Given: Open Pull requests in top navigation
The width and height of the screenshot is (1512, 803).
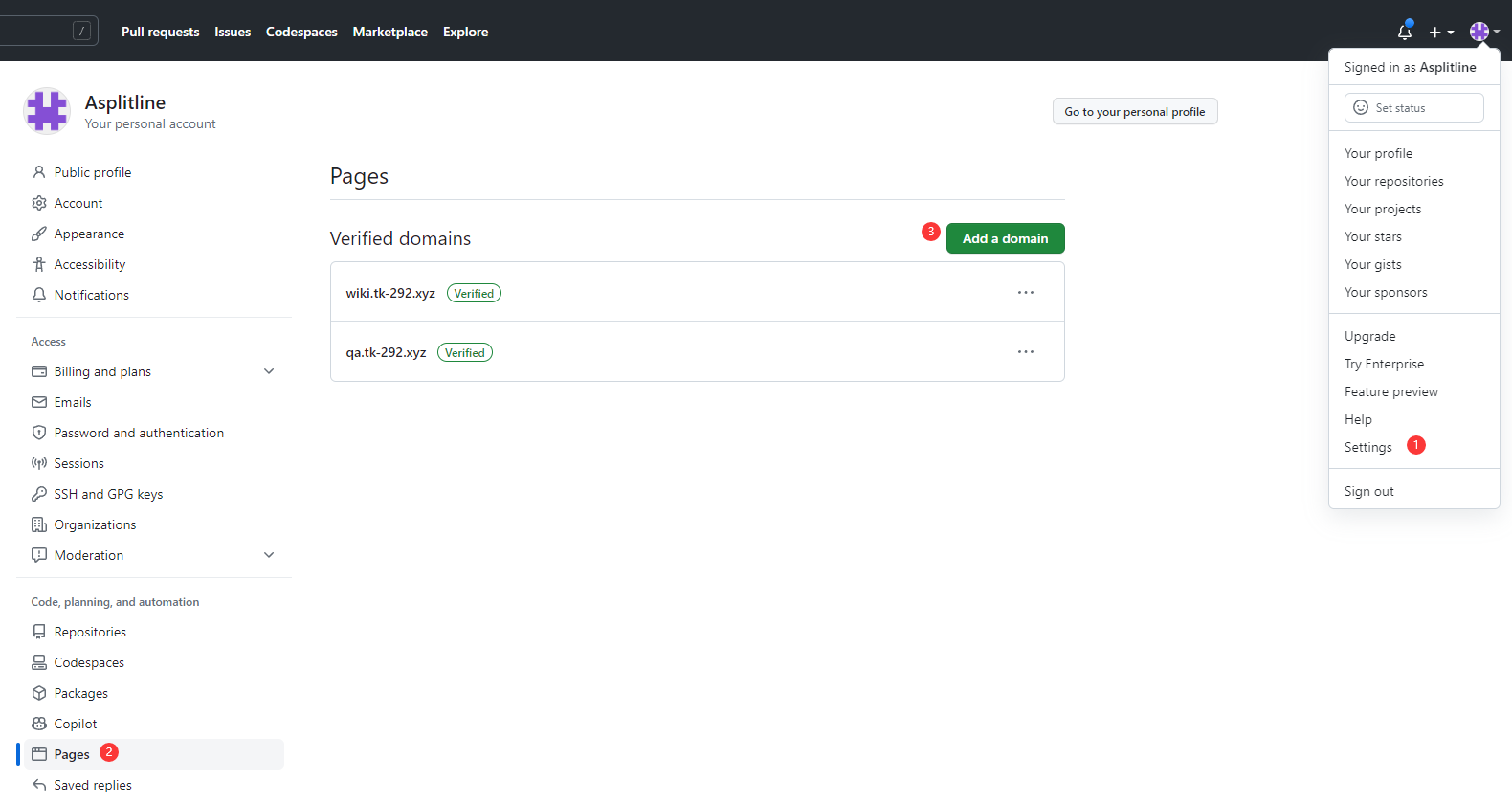Looking at the screenshot, I should coord(161,32).
